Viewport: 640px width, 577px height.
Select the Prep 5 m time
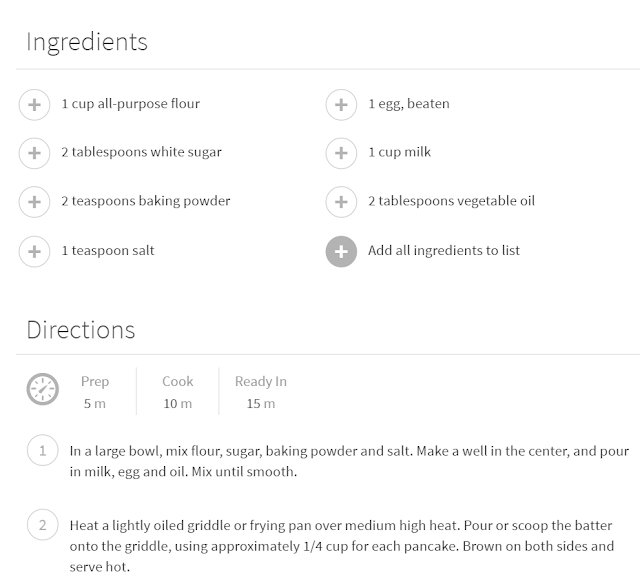pyautogui.click(x=95, y=392)
